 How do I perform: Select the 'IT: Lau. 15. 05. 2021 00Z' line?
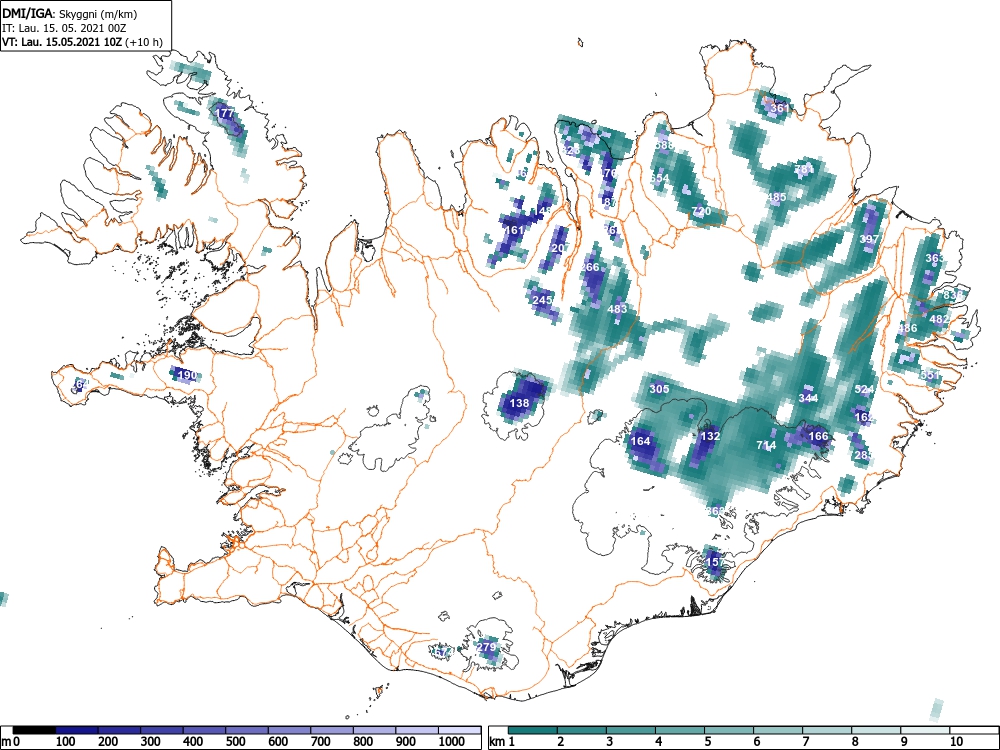tap(64, 29)
